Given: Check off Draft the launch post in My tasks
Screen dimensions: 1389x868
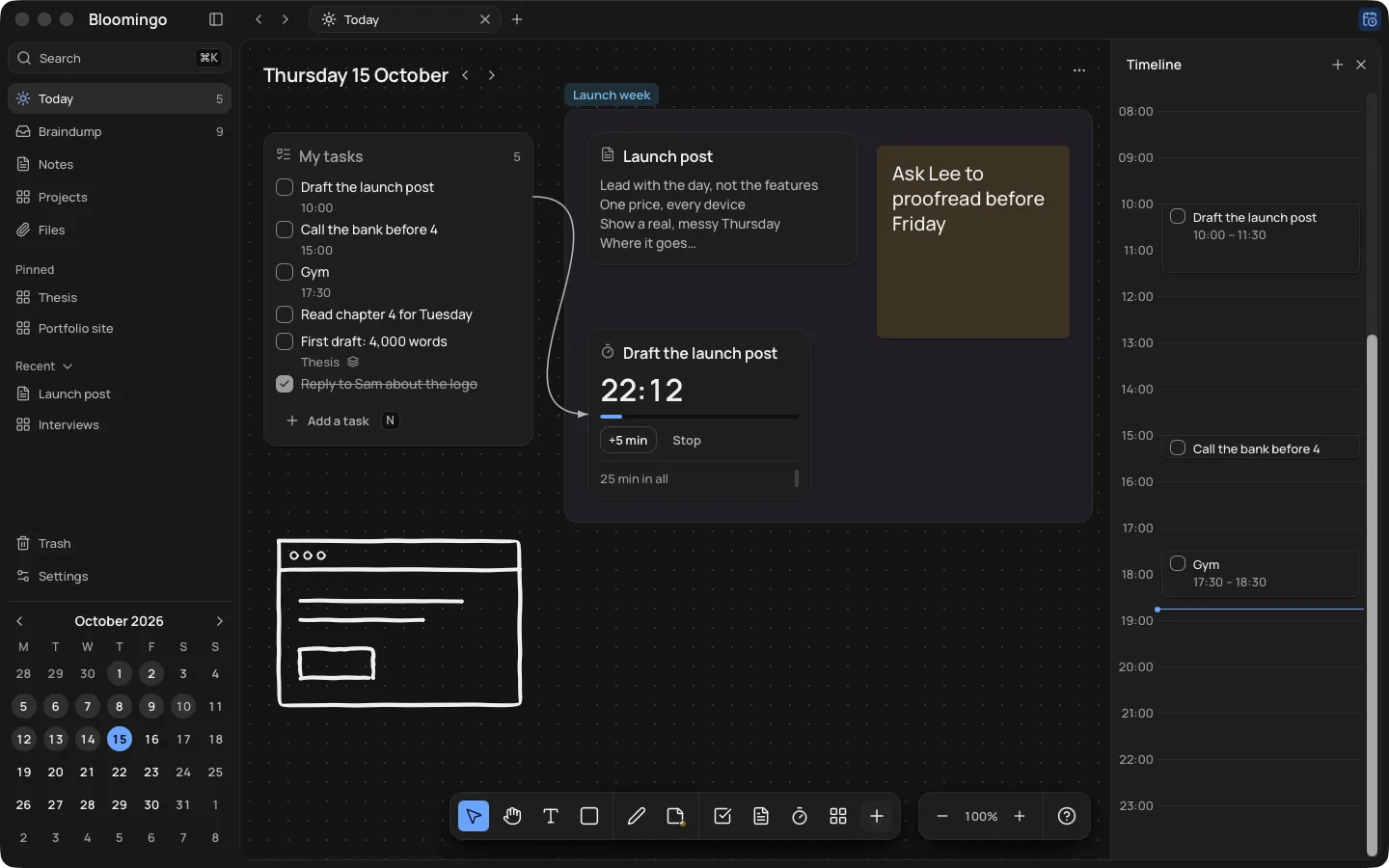Looking at the screenshot, I should tap(285, 187).
